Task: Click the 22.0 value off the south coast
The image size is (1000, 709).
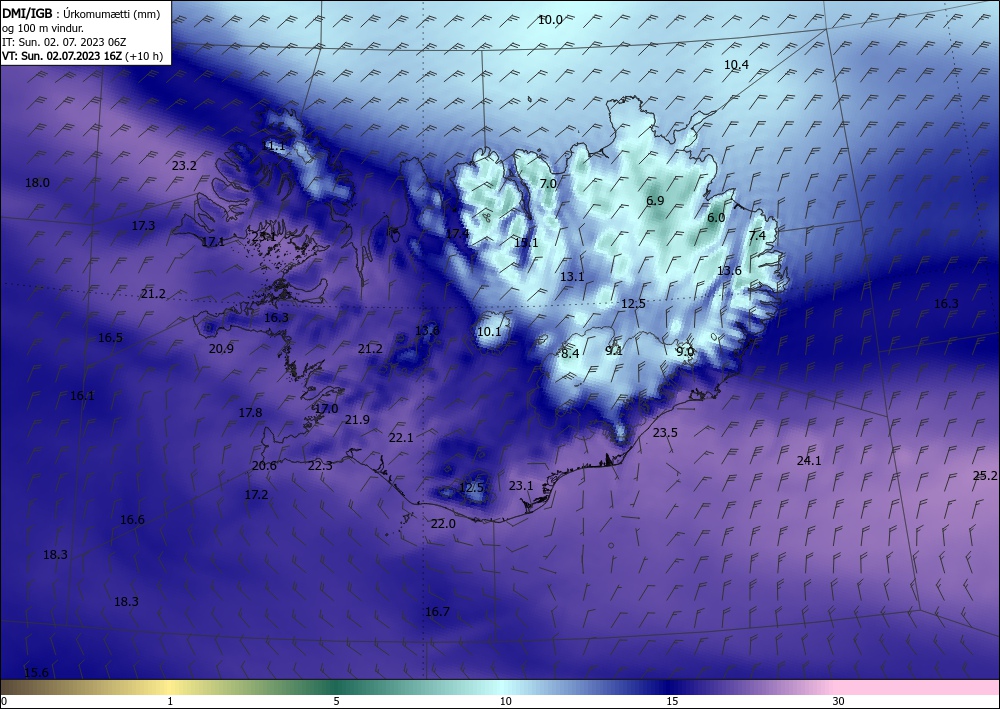Action: point(443,524)
